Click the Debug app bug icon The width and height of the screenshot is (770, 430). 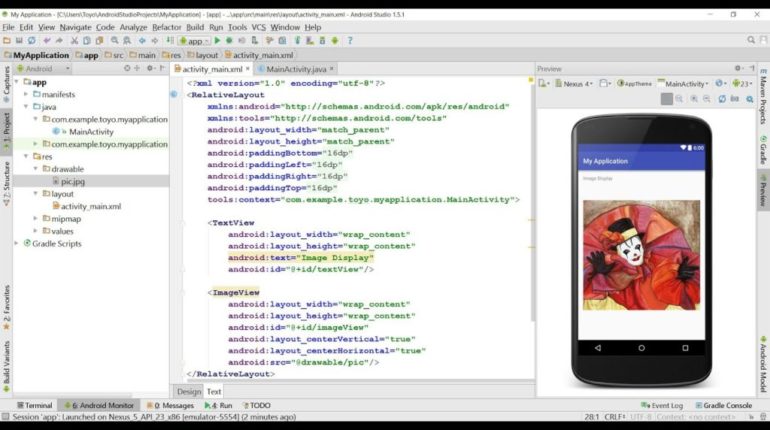230,41
